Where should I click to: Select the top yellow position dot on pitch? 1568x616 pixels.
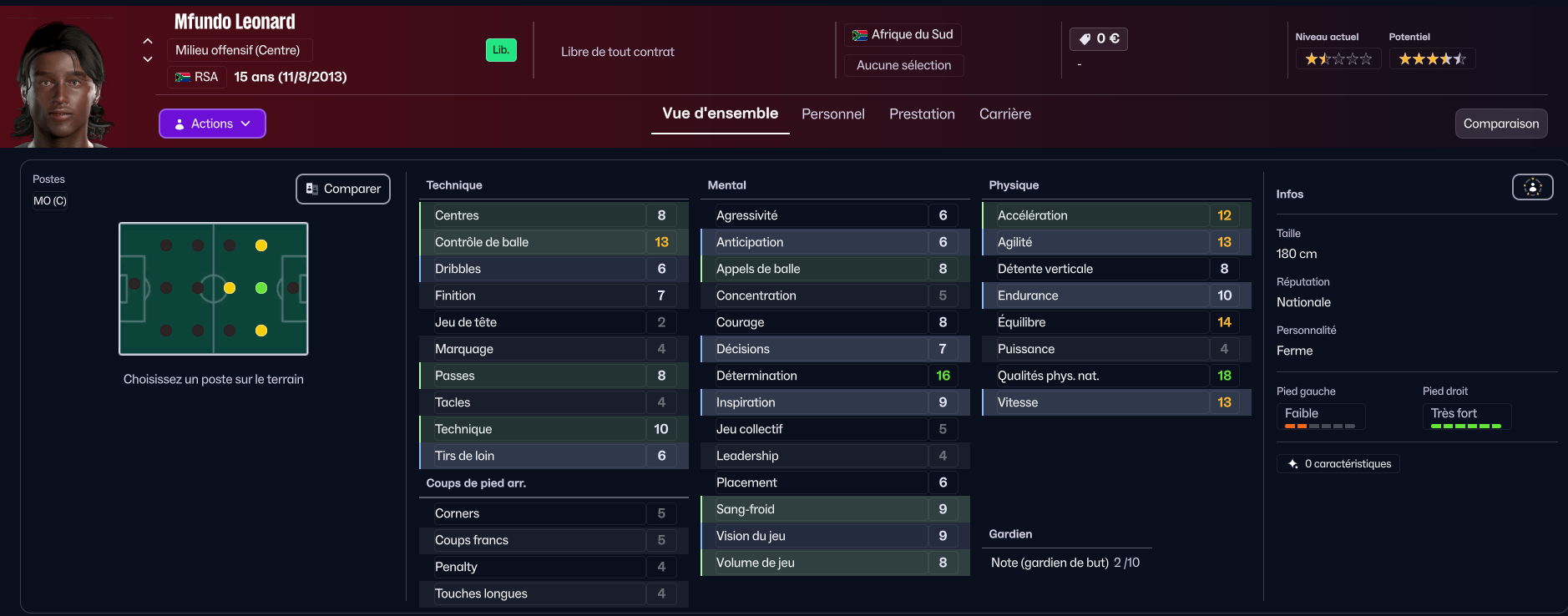tap(261, 245)
